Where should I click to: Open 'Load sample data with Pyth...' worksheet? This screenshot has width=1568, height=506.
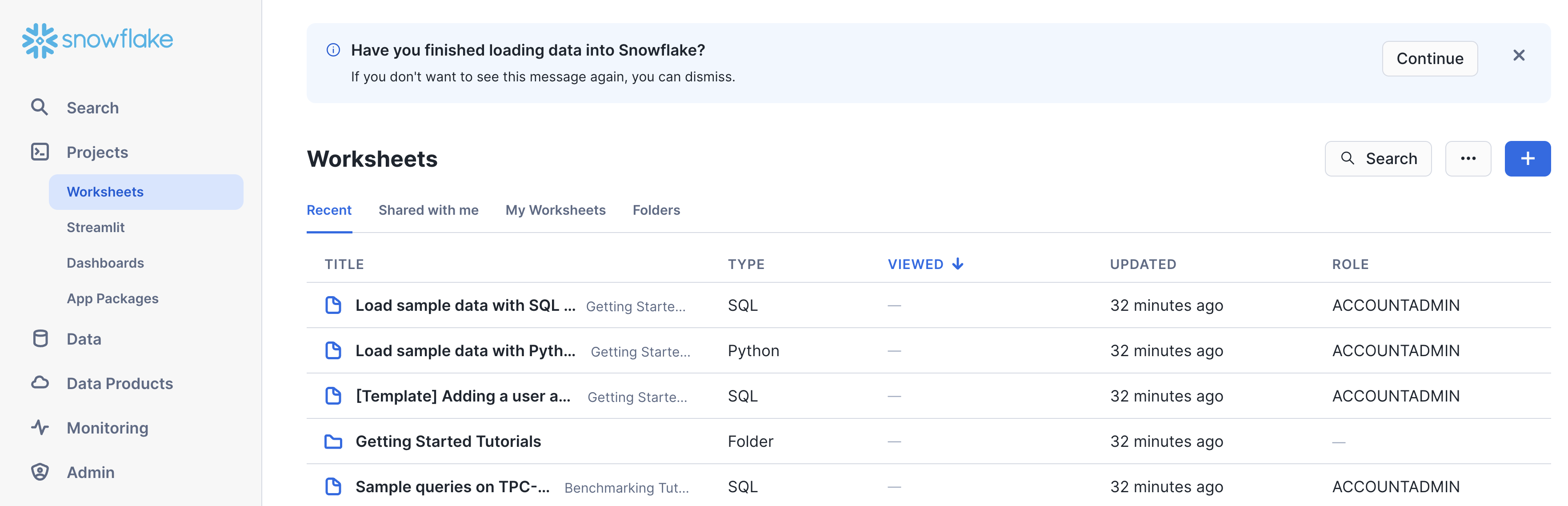[x=466, y=351]
